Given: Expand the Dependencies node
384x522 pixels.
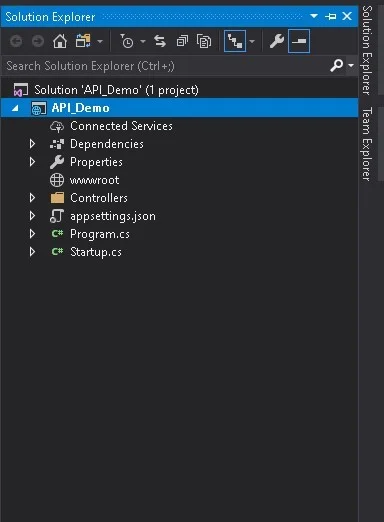Looking at the screenshot, I should coord(32,144).
